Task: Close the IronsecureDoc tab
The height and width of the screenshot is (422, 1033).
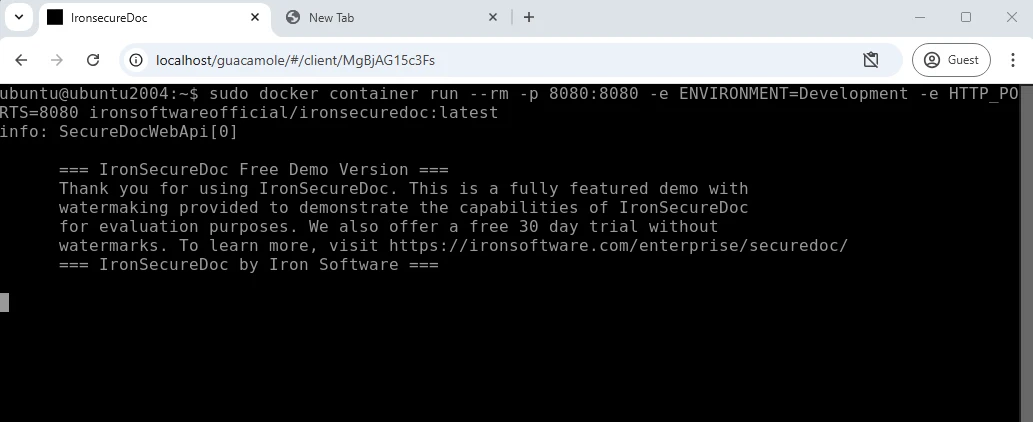Action: [x=254, y=17]
